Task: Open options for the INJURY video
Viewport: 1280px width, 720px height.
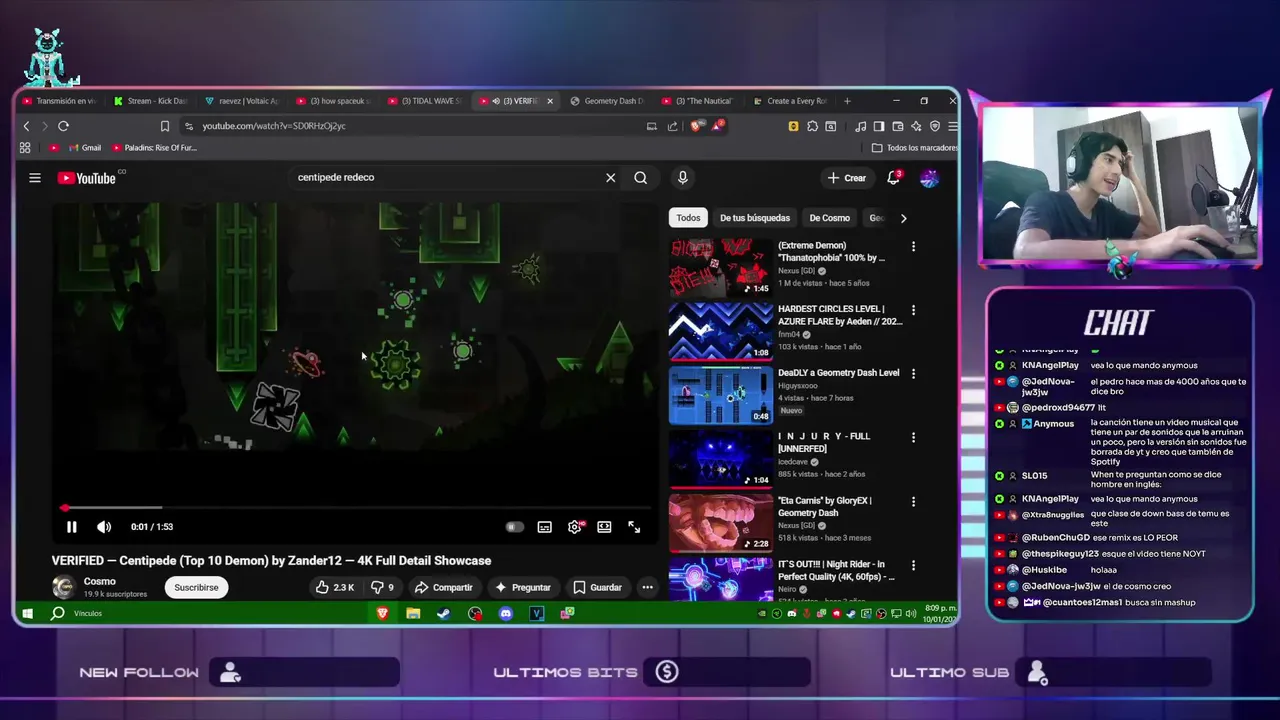Action: coord(913,437)
